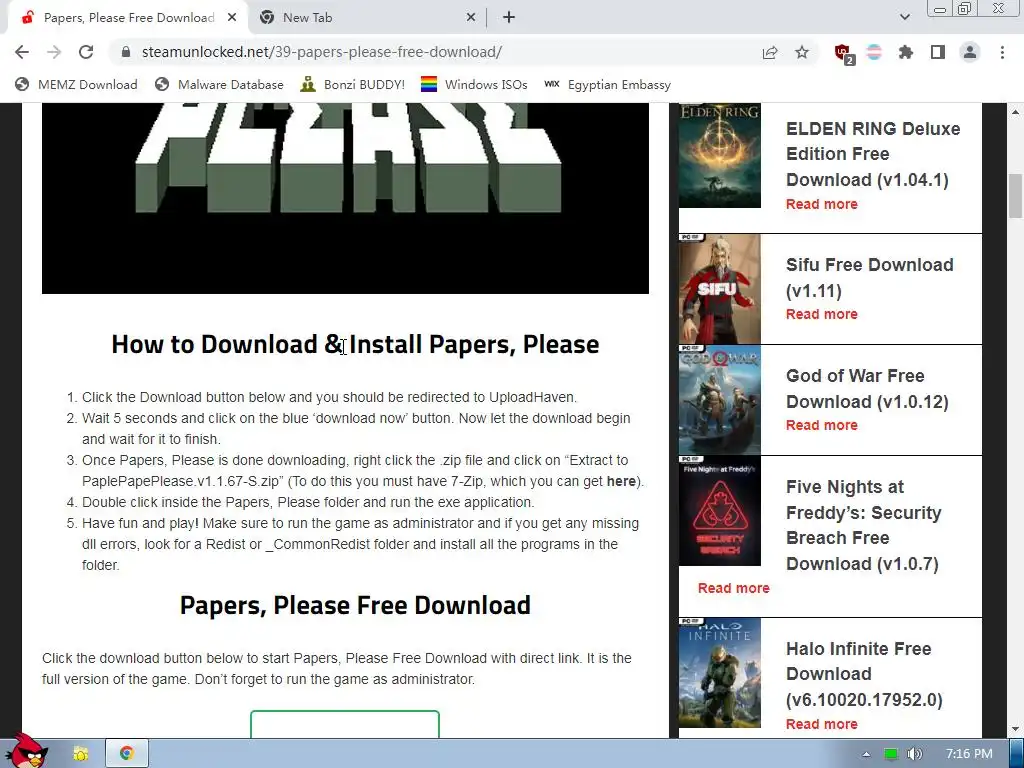Open the volume speaker tray icon

[x=915, y=754]
